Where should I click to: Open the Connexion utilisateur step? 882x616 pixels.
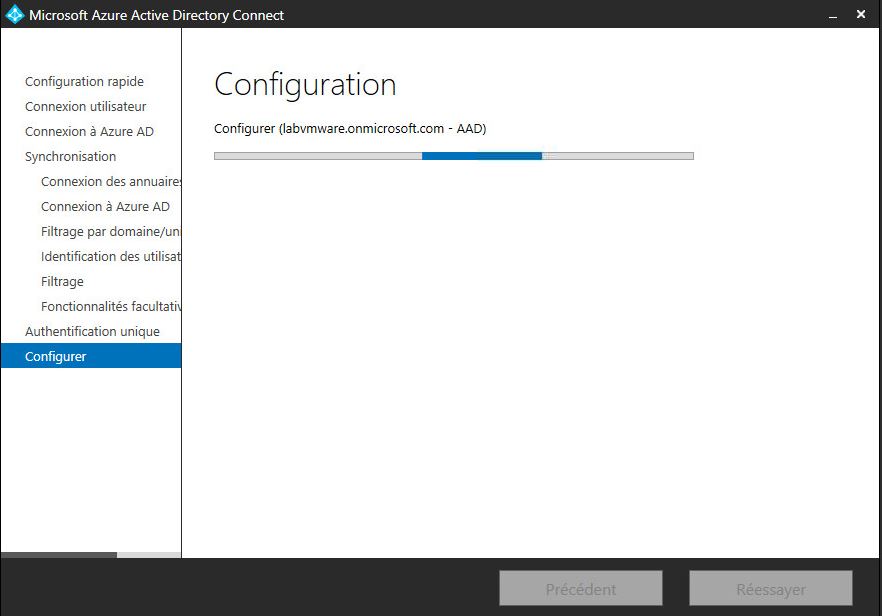click(x=86, y=106)
